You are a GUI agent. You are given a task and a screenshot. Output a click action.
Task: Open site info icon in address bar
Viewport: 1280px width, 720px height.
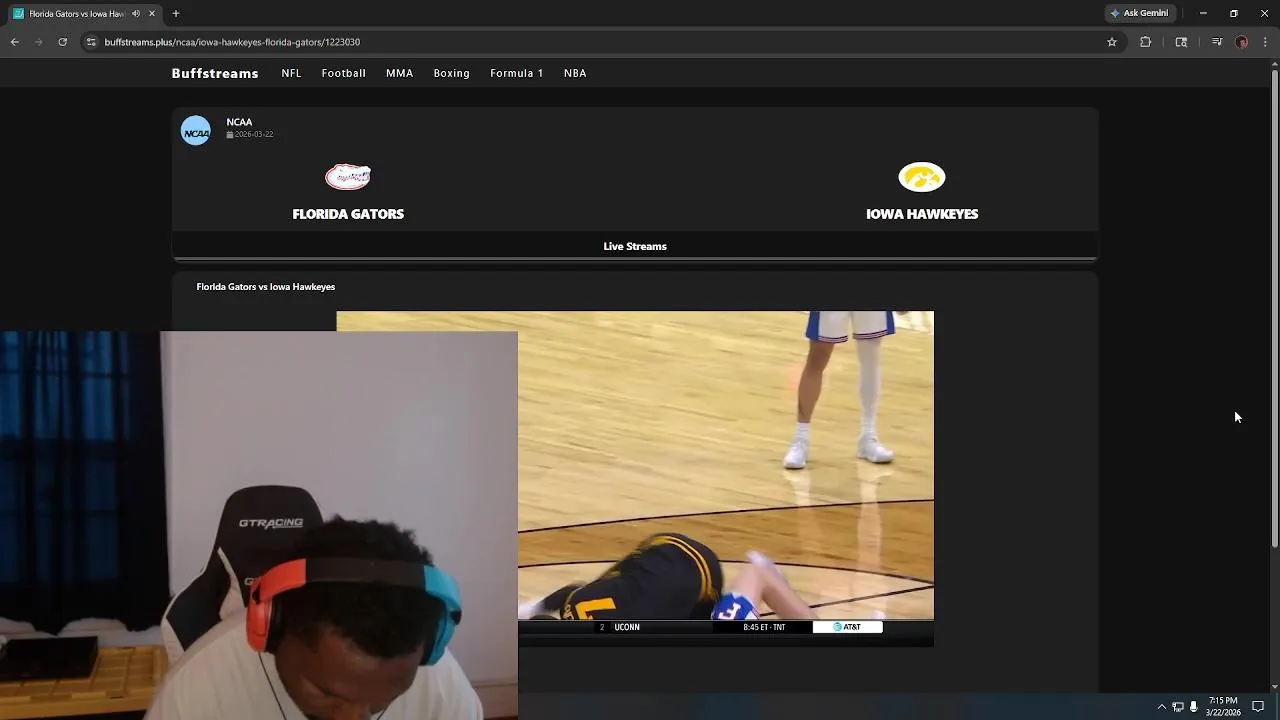coord(91,42)
